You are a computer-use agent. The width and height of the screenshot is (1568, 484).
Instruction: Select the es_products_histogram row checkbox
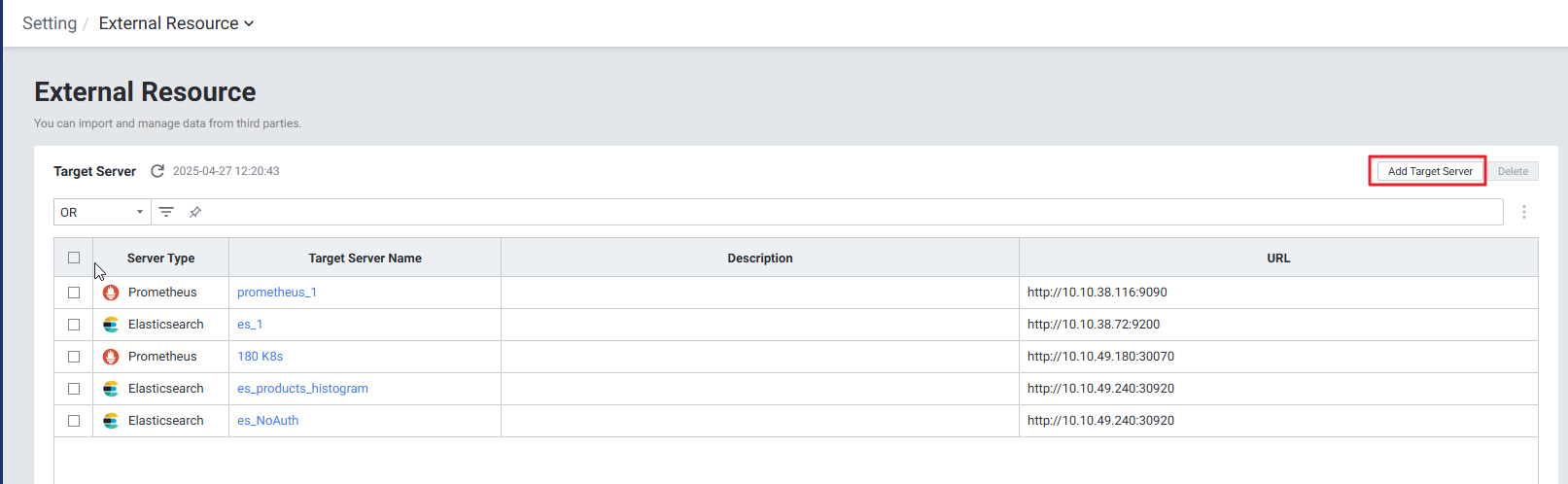74,389
